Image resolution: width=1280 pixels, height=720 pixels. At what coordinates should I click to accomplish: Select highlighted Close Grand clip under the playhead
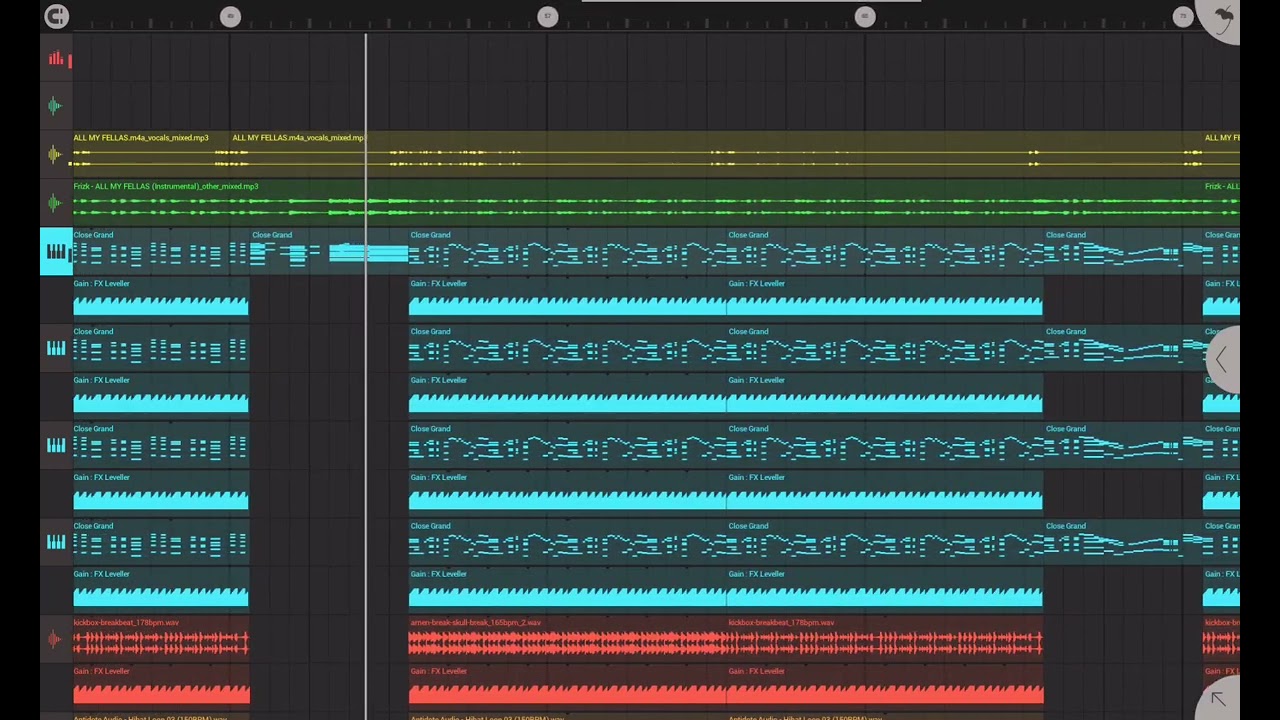pos(329,251)
